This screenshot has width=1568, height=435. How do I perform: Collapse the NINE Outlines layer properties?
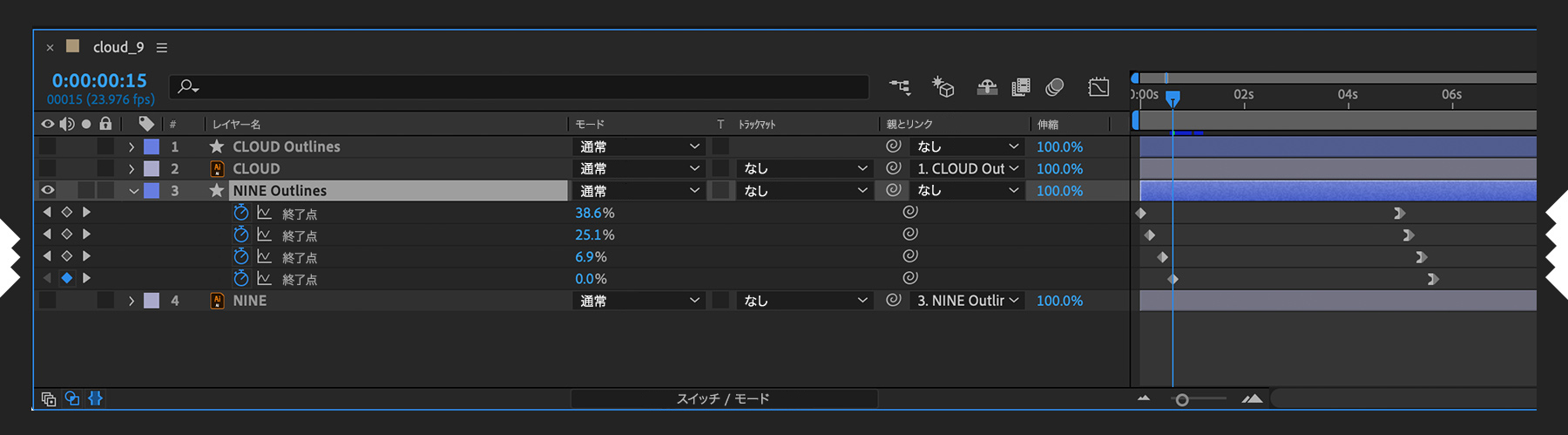tap(133, 191)
